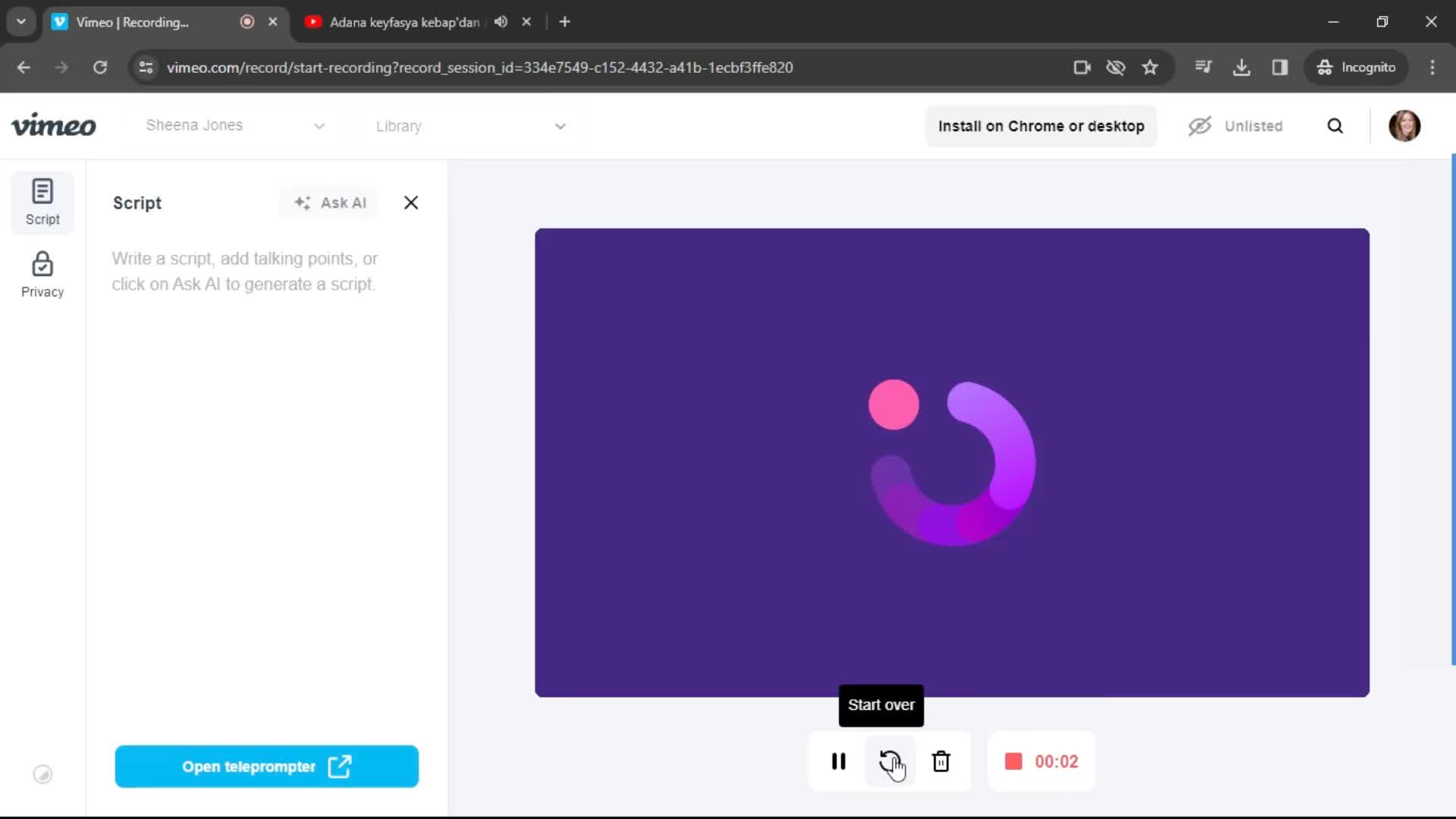Expand the Sheena Jones account dropdown

pos(320,125)
